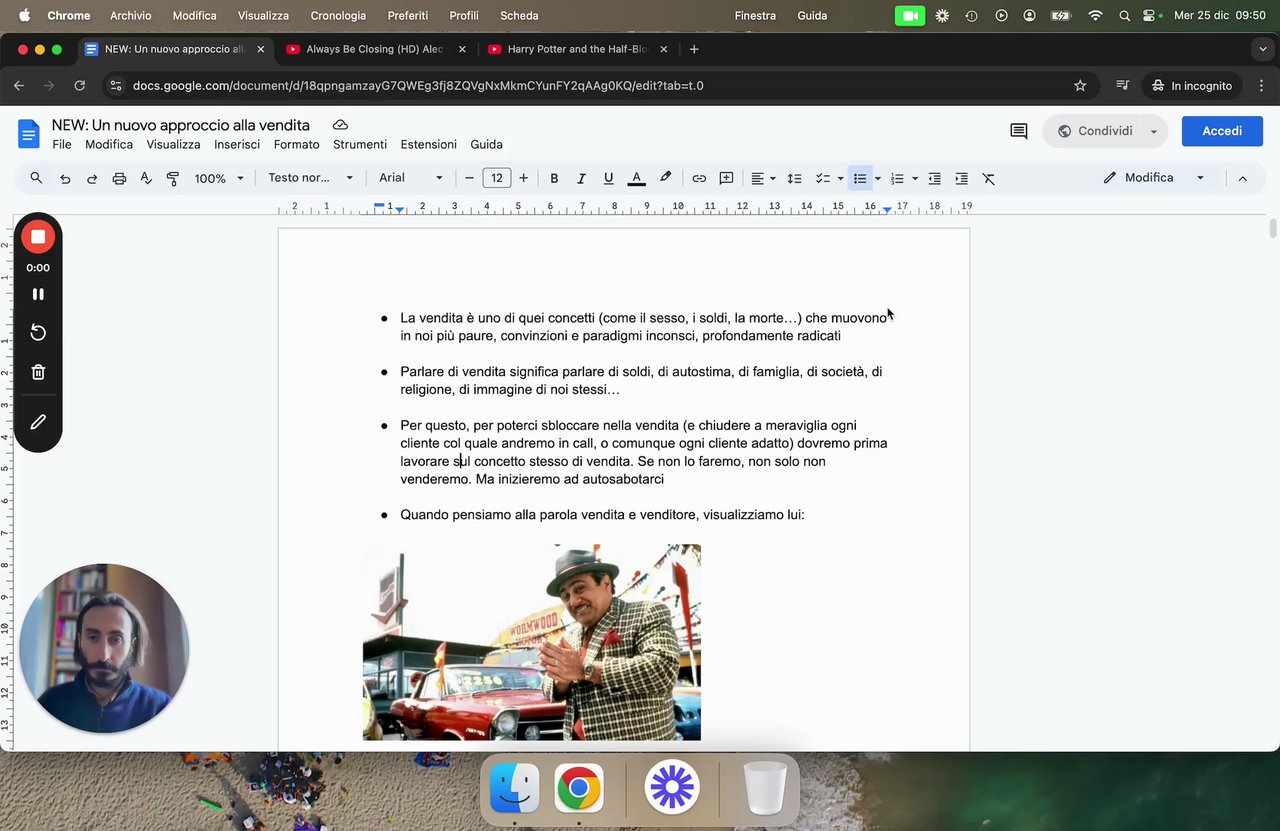1280x831 pixels.
Task: Restart the recording with the circular arrow
Action: (x=38, y=333)
